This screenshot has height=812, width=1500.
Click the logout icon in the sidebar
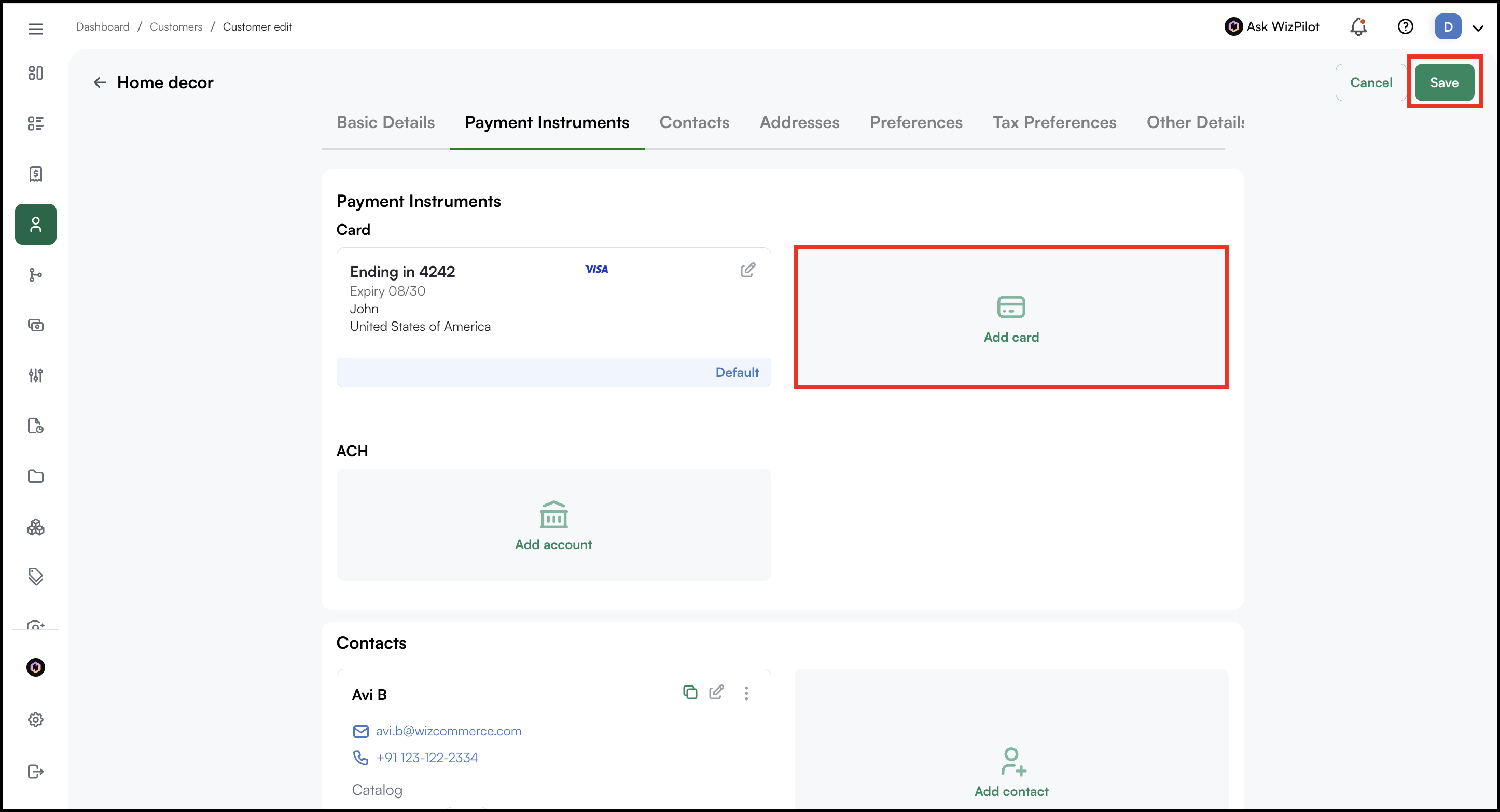click(35, 771)
